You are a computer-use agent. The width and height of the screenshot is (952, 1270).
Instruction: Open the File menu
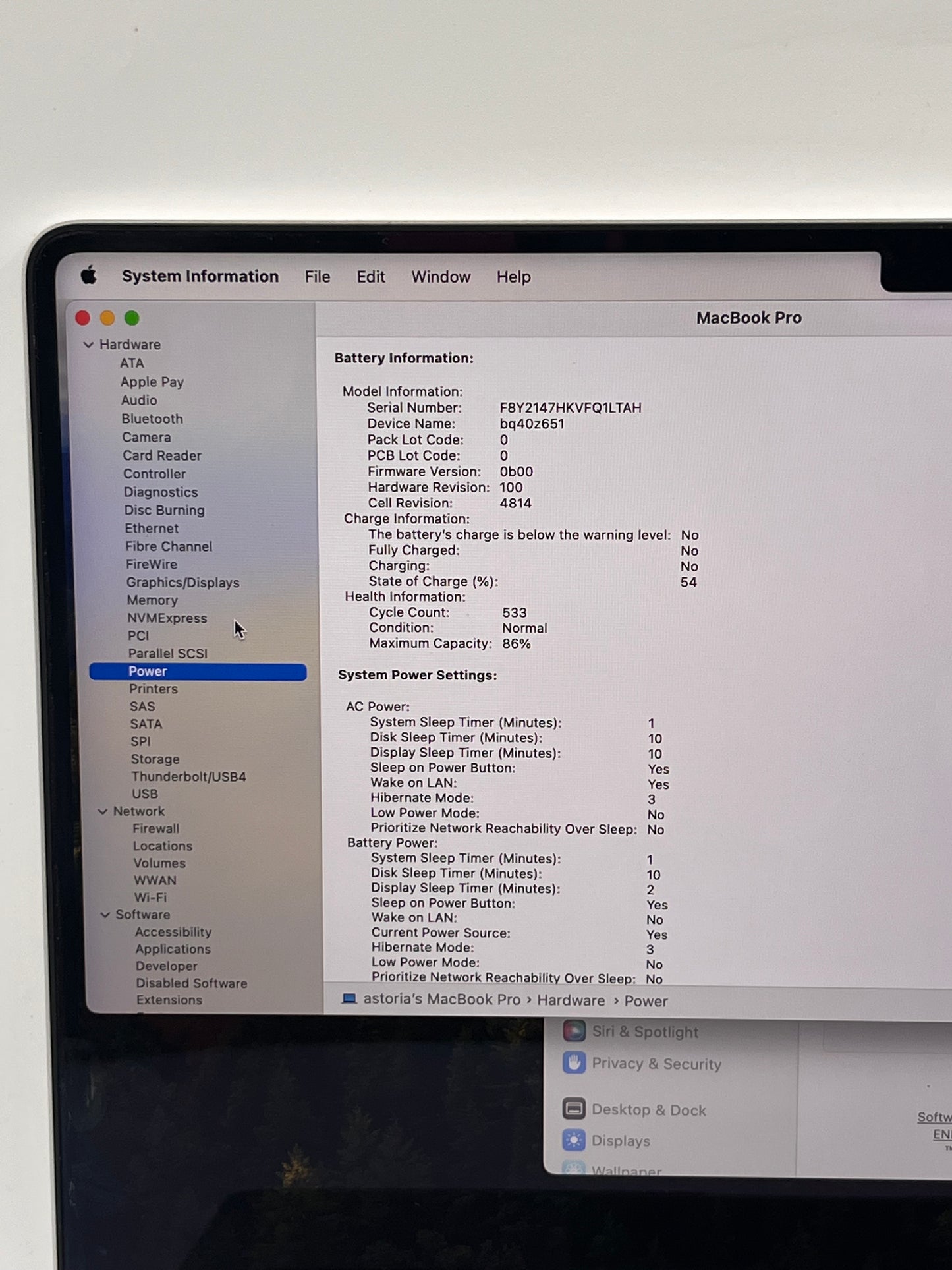coord(318,277)
